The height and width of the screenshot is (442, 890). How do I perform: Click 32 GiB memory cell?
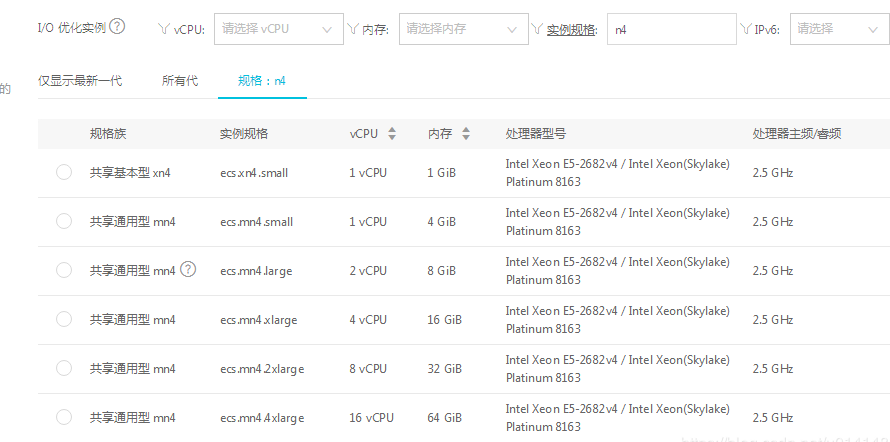click(x=444, y=369)
